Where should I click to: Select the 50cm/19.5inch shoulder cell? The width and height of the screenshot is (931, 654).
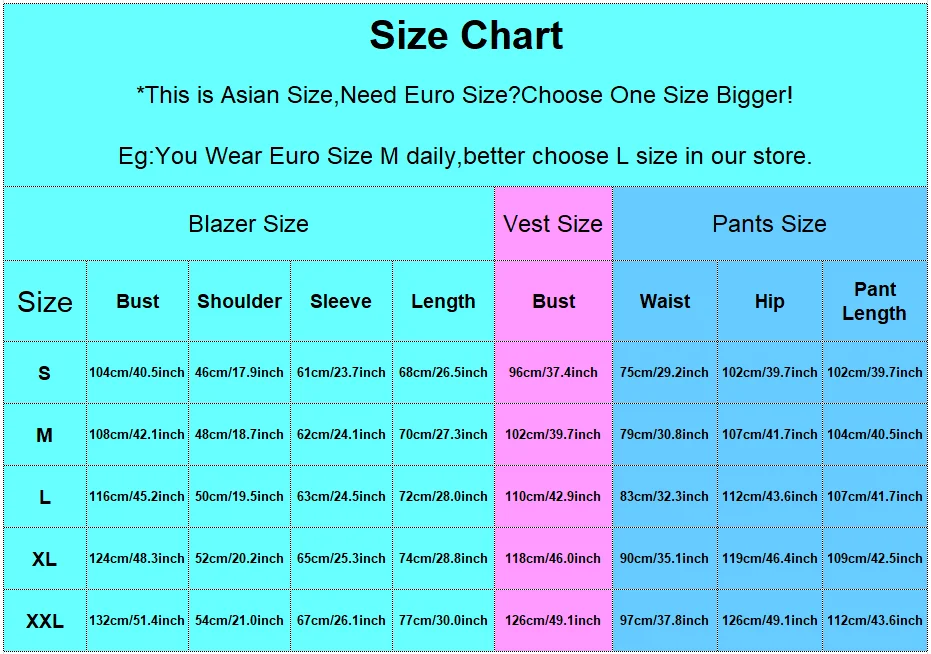(239, 496)
